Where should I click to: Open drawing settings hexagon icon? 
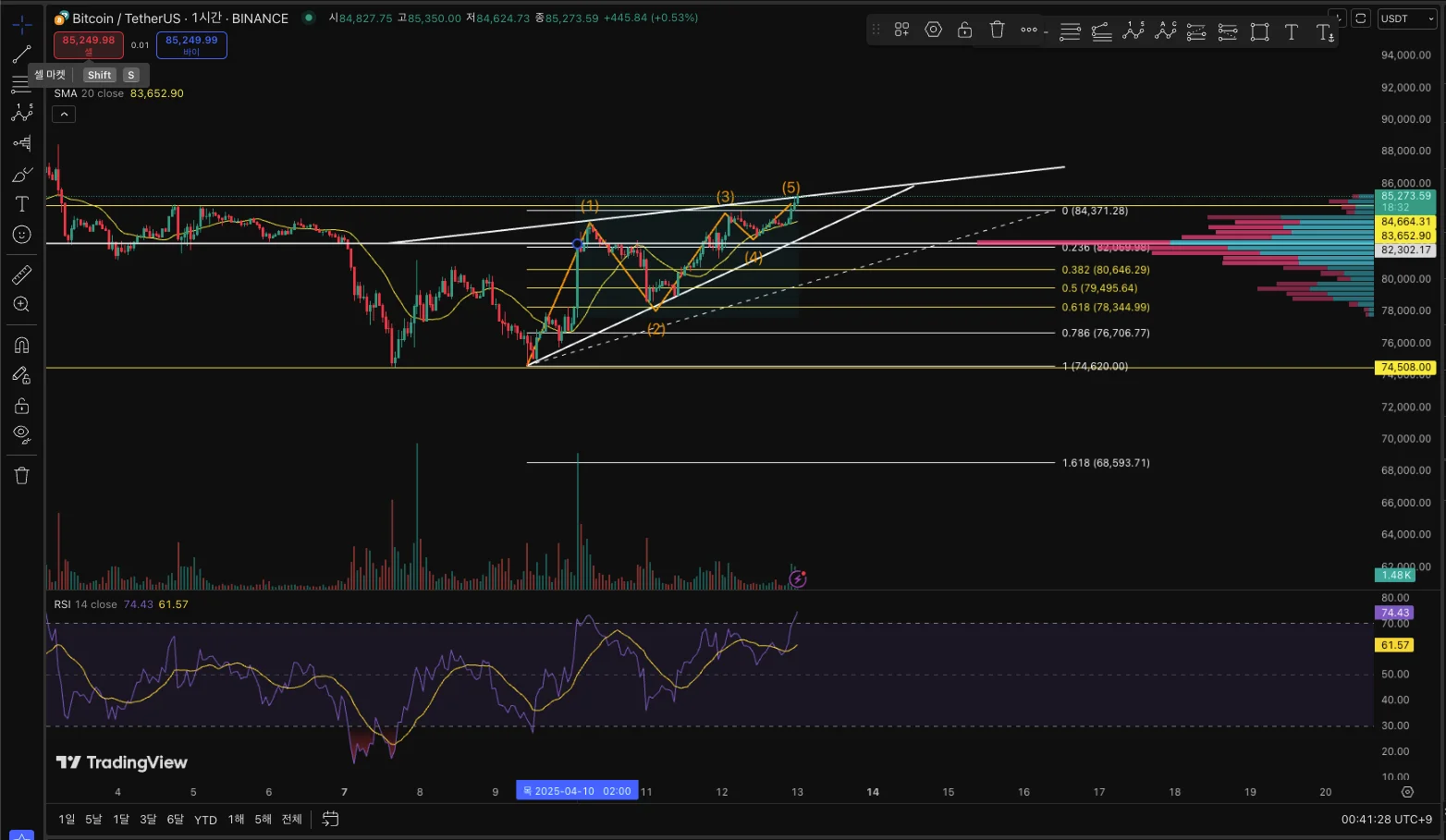tap(934, 30)
